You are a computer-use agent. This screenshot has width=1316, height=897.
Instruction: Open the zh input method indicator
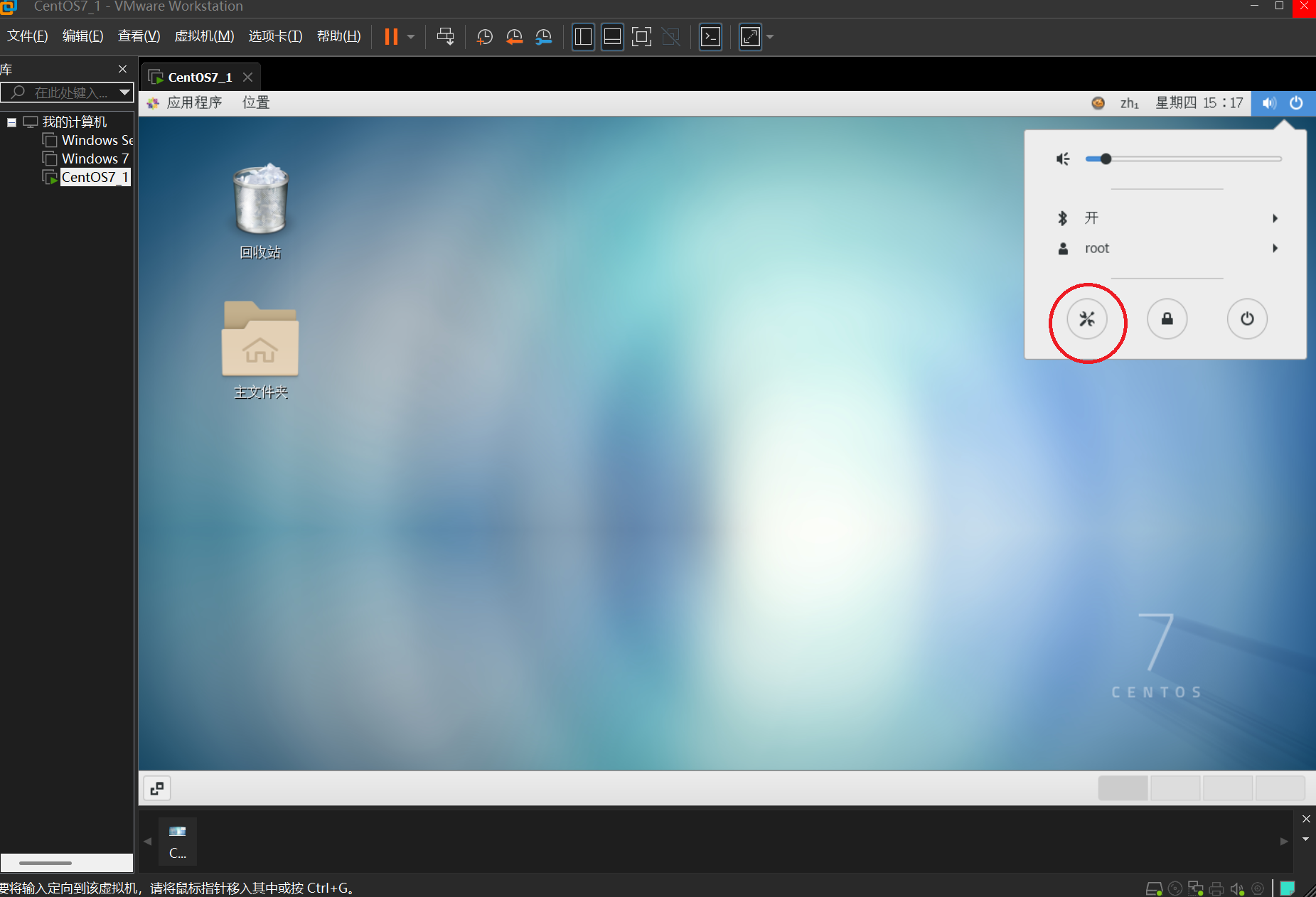1130,103
